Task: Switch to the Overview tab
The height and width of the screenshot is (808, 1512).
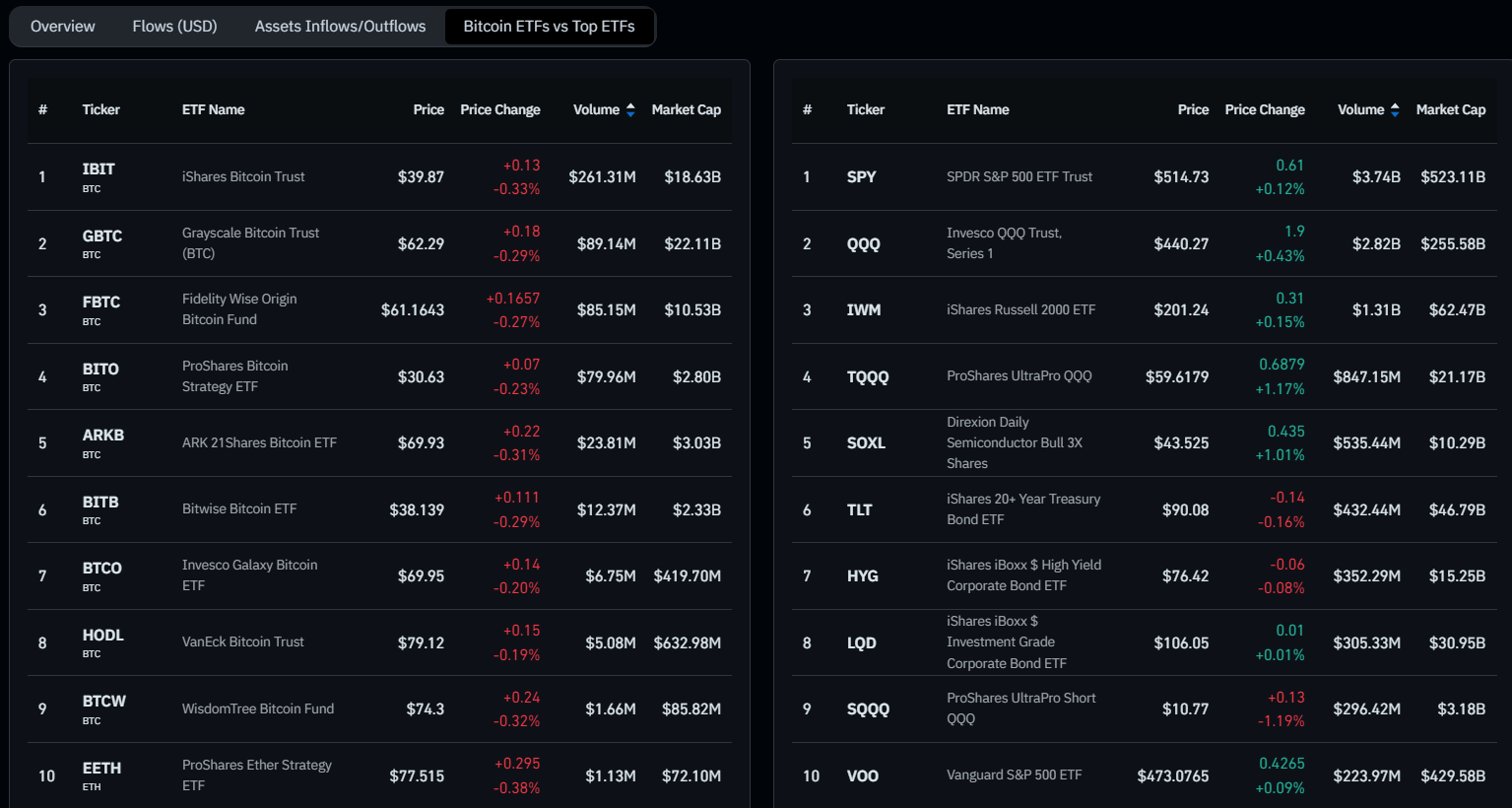Action: pyautogui.click(x=63, y=27)
